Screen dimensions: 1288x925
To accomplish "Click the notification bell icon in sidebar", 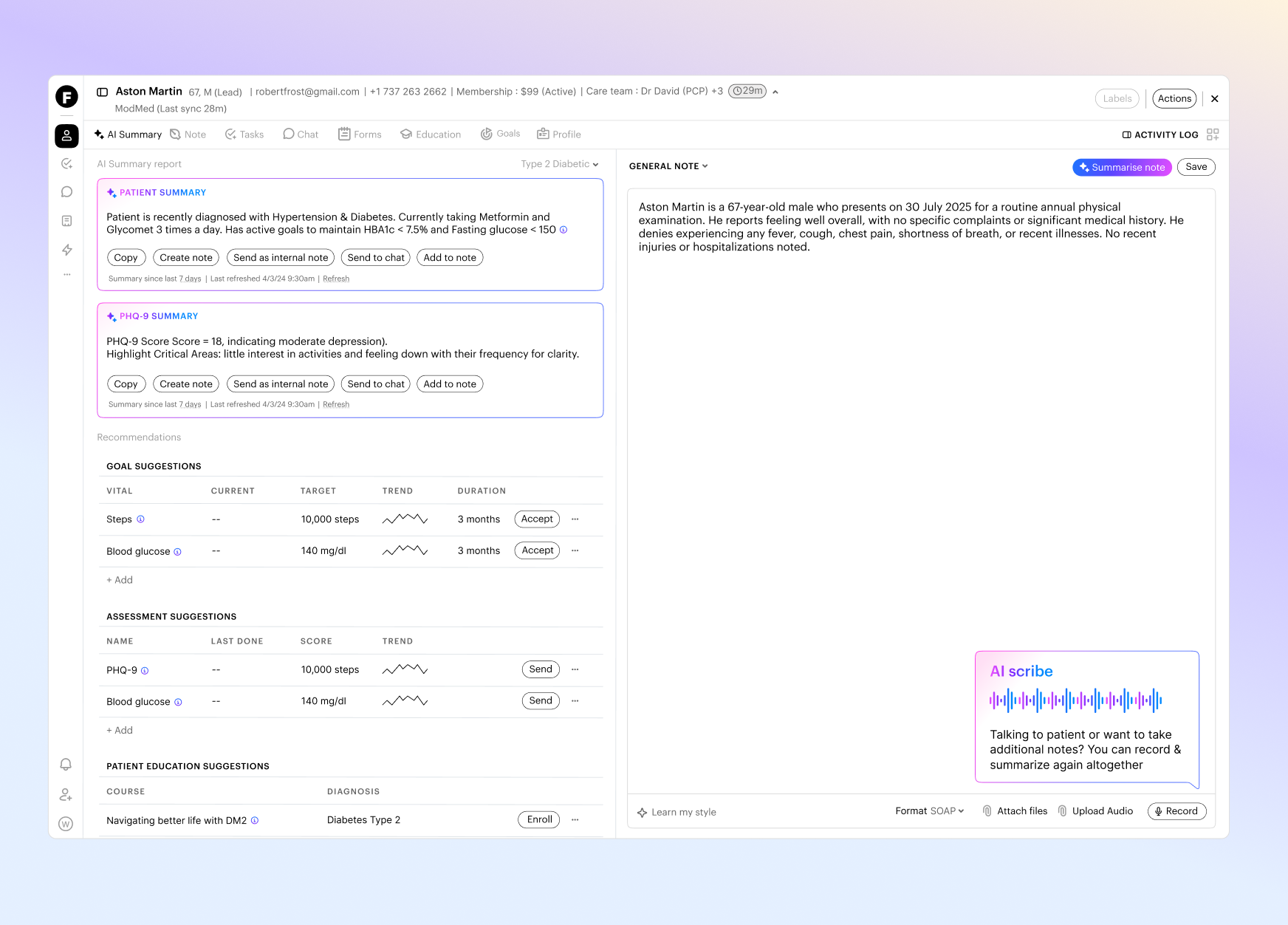I will pyautogui.click(x=66, y=765).
